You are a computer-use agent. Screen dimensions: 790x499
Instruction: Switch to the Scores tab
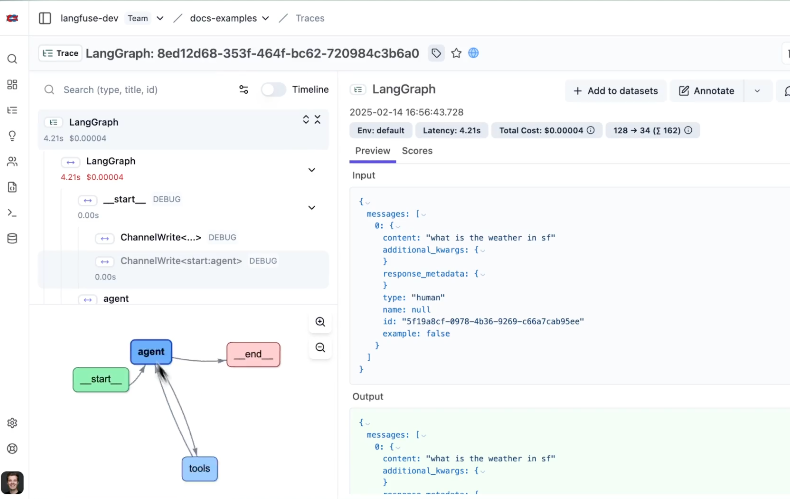[x=417, y=151]
